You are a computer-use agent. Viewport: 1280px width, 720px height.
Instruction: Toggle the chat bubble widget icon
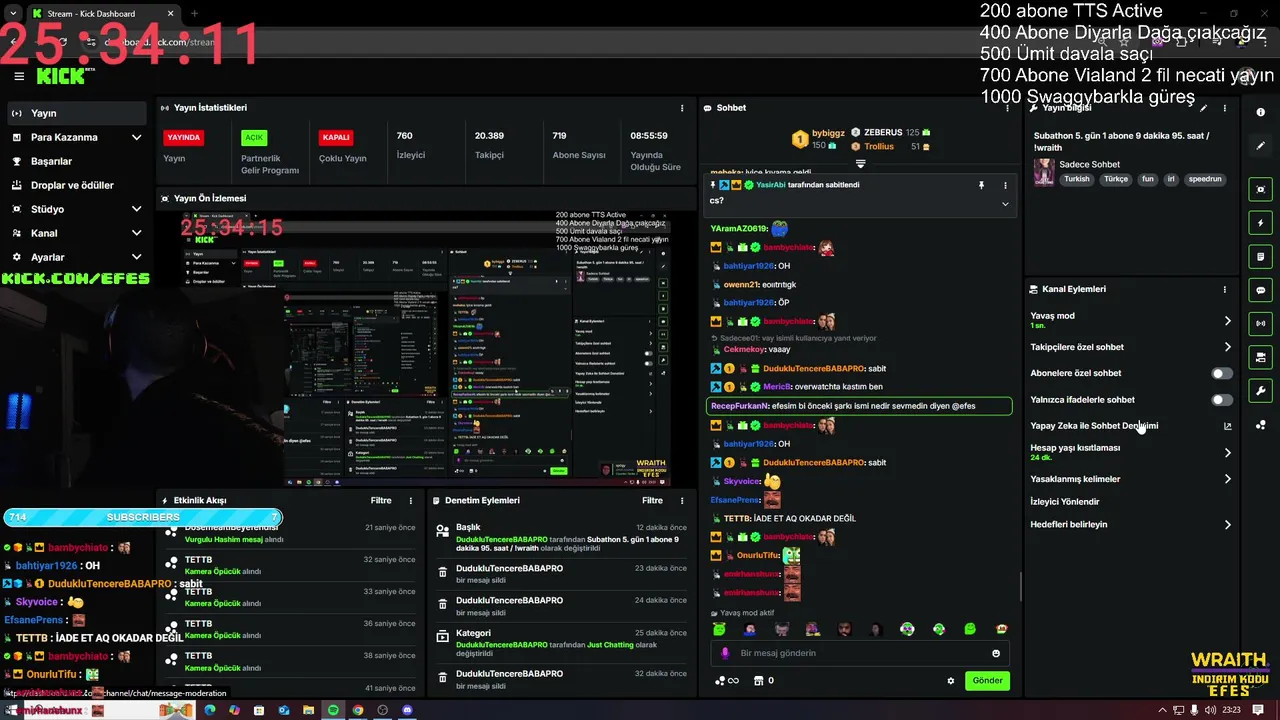(x=1261, y=290)
